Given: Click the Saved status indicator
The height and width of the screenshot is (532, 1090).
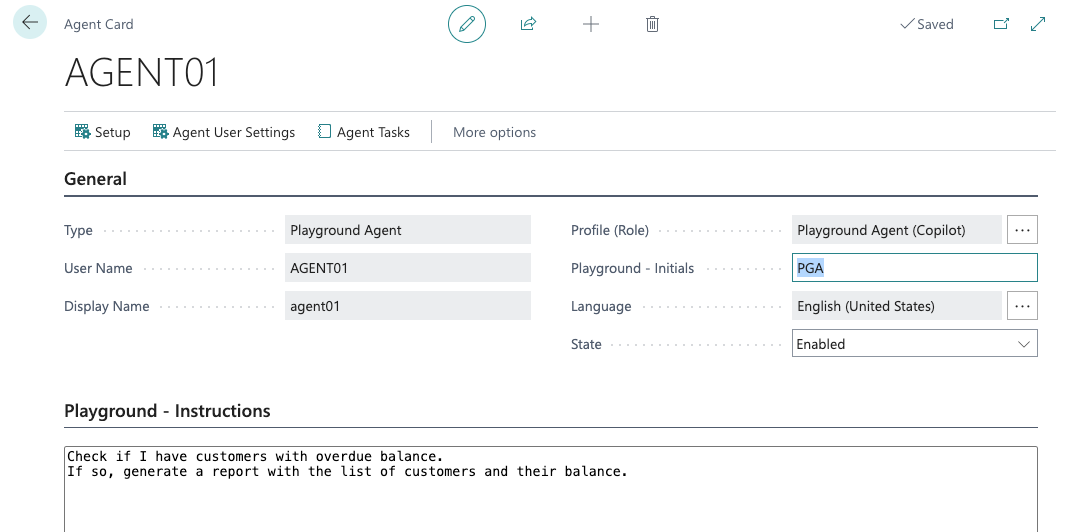Looking at the screenshot, I should point(927,24).
